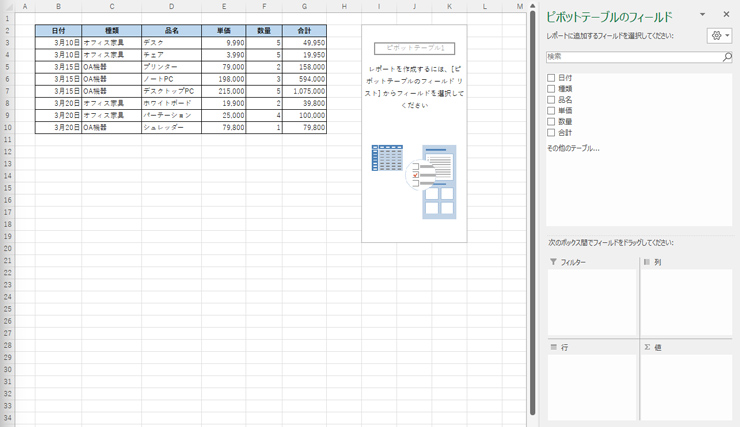Click the 列 area box
Viewport: 740px width, 427px height.
(686, 302)
